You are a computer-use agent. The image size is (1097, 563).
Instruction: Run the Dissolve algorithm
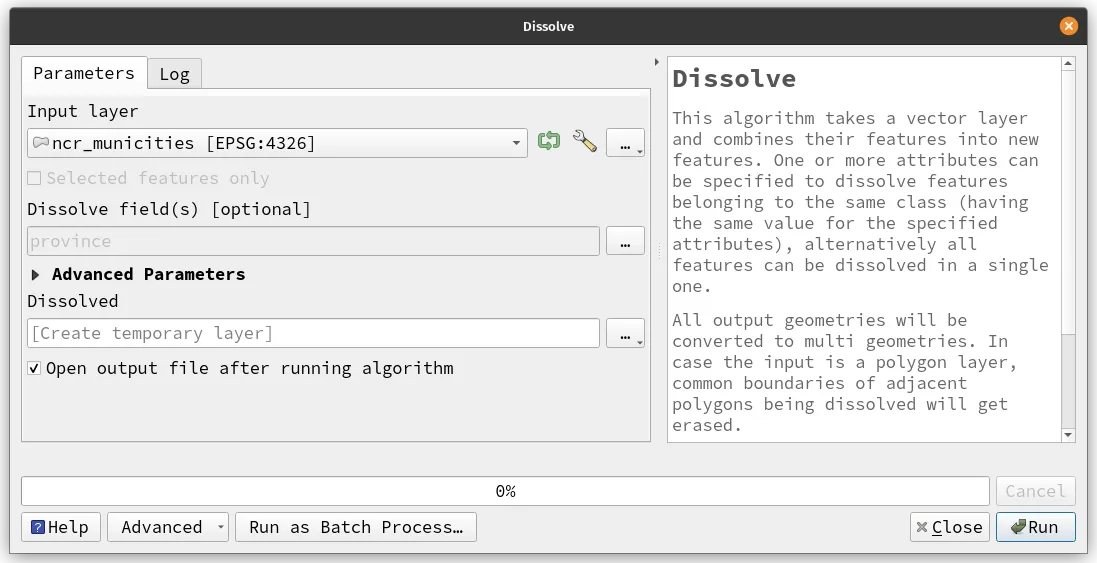(x=1035, y=527)
